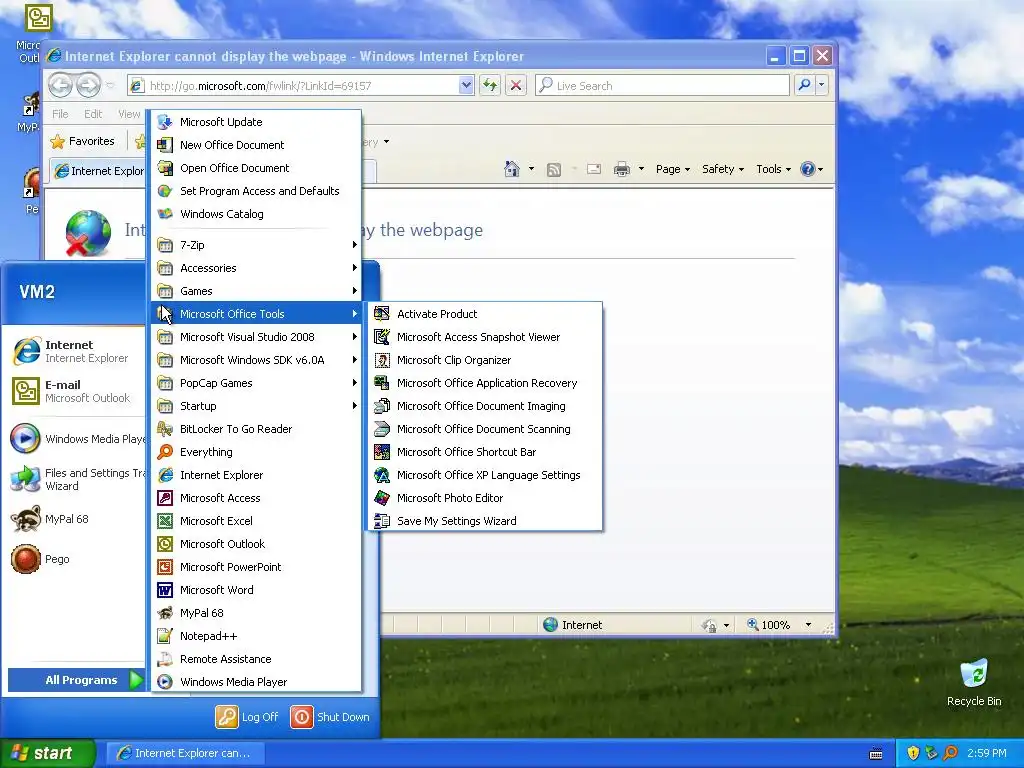Launch BitLocker To Go Reader

[x=256, y=429]
